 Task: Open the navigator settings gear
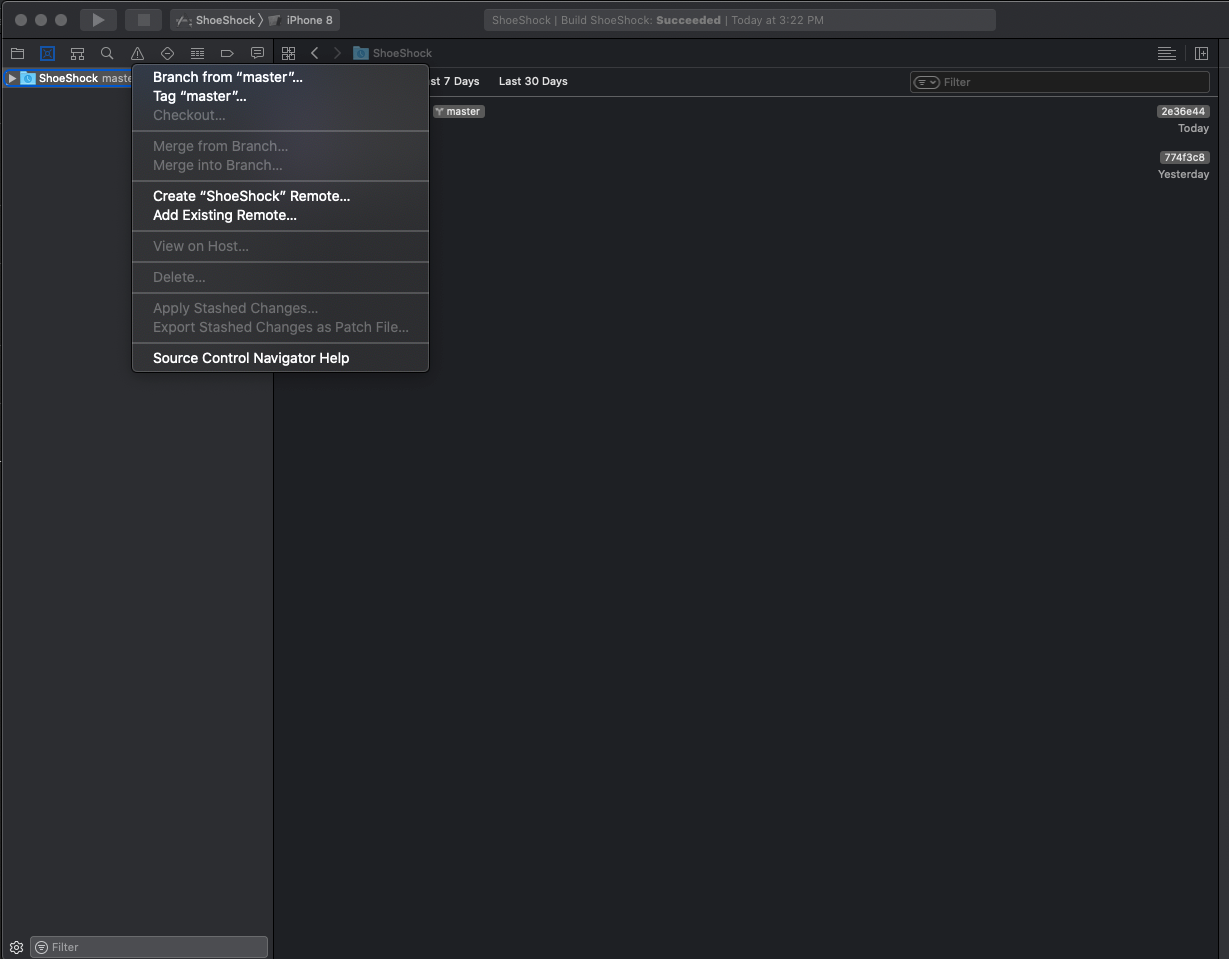[x=14, y=946]
